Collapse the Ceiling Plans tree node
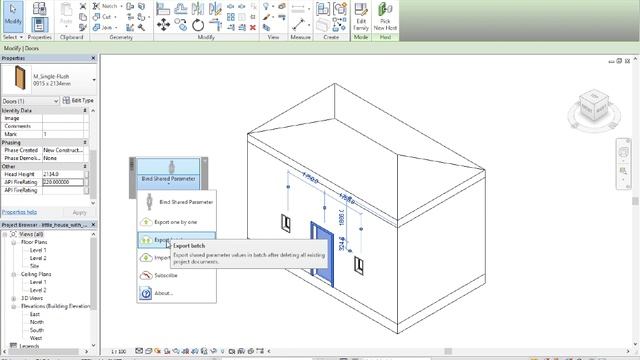The image size is (640, 360). tap(13, 274)
